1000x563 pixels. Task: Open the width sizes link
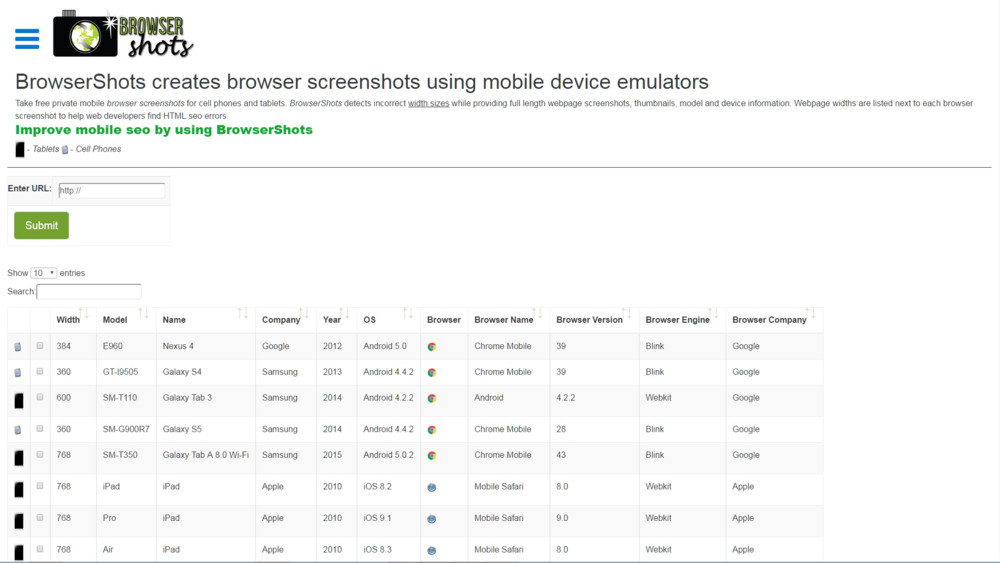(x=429, y=103)
